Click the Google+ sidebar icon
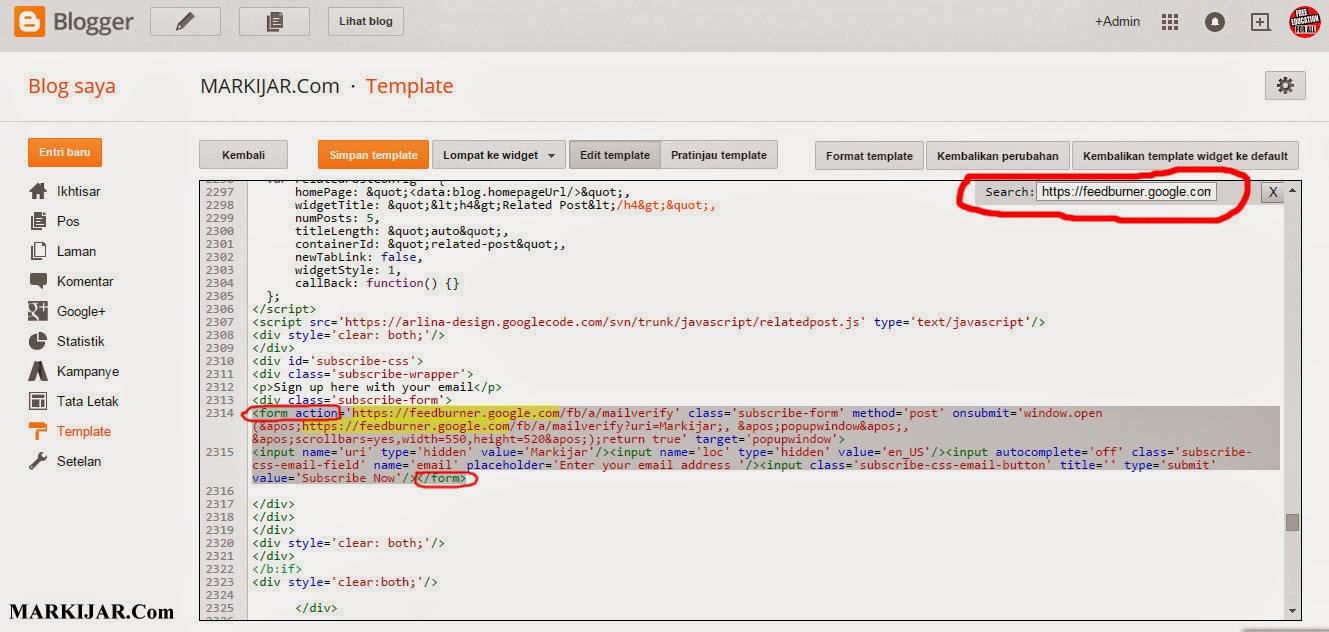This screenshot has height=632, width=1329. click(38, 311)
